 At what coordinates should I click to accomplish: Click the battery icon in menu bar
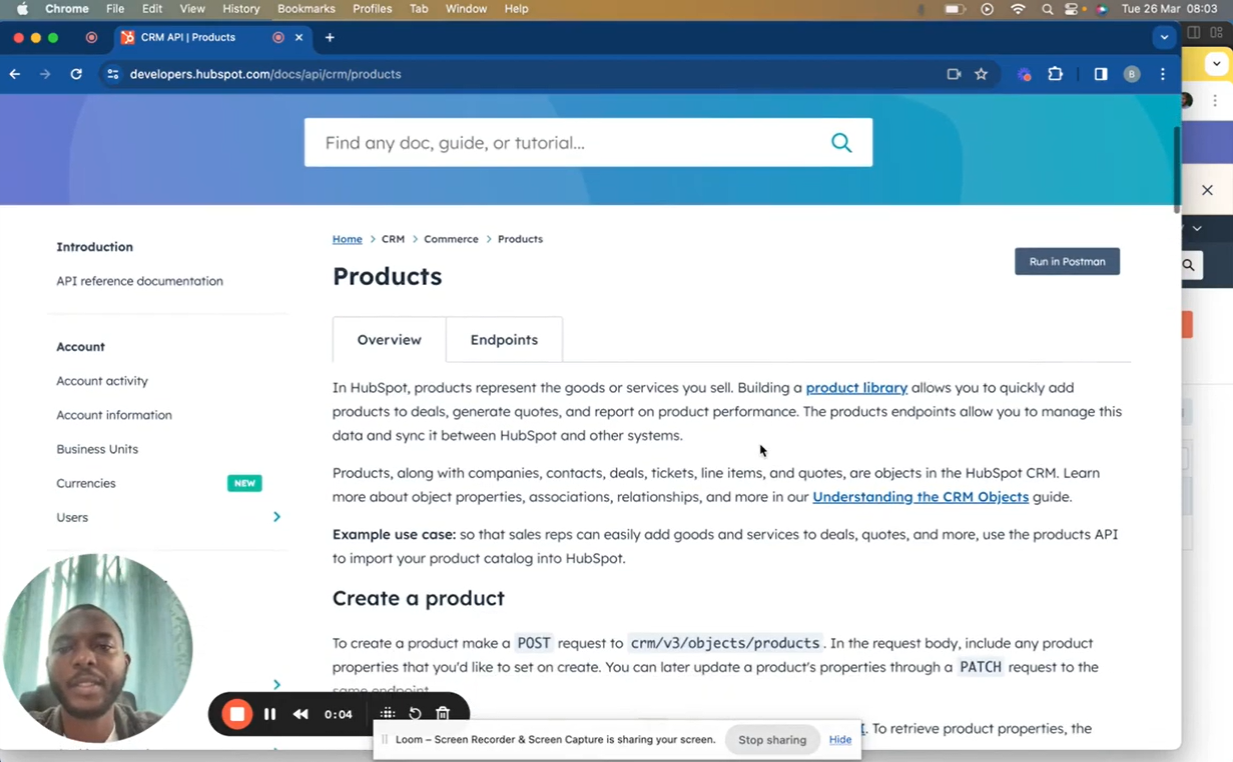(955, 9)
